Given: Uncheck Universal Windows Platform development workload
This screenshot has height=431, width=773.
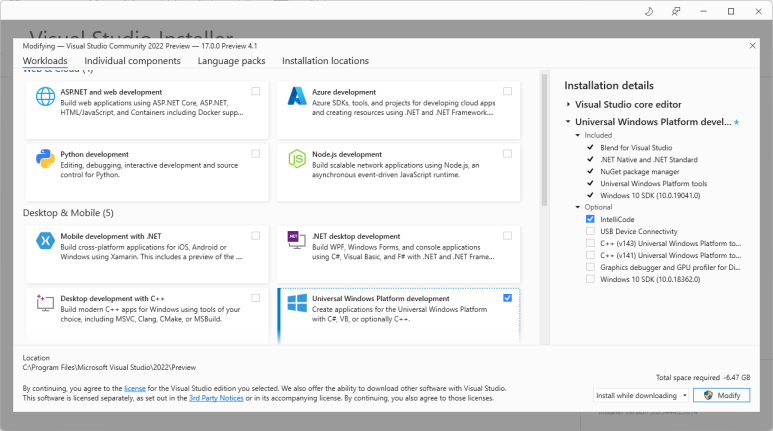Looking at the screenshot, I should tap(507, 298).
